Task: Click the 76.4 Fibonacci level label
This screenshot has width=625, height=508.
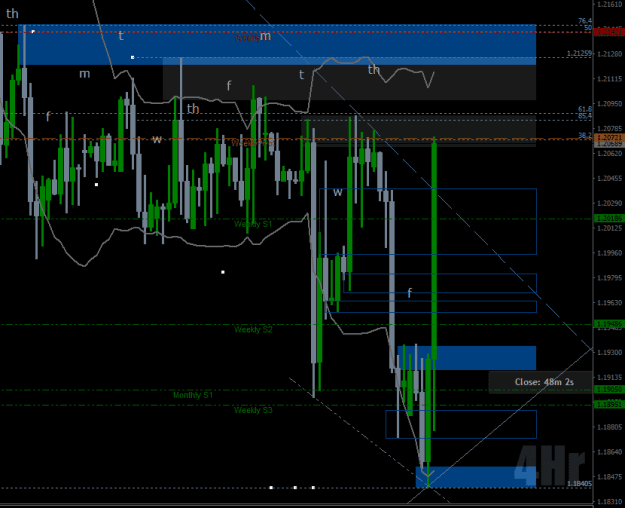Action: pyautogui.click(x=585, y=21)
